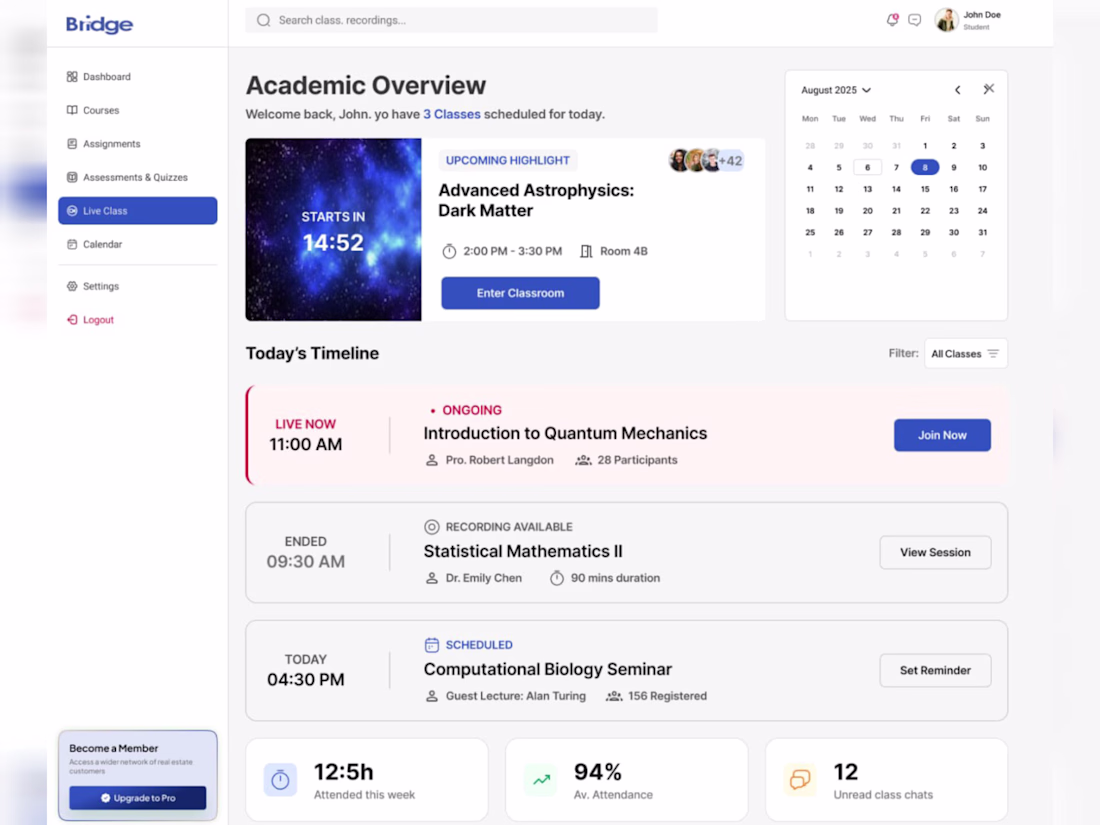Click the unread class chats icon

pyautogui.click(x=800, y=779)
